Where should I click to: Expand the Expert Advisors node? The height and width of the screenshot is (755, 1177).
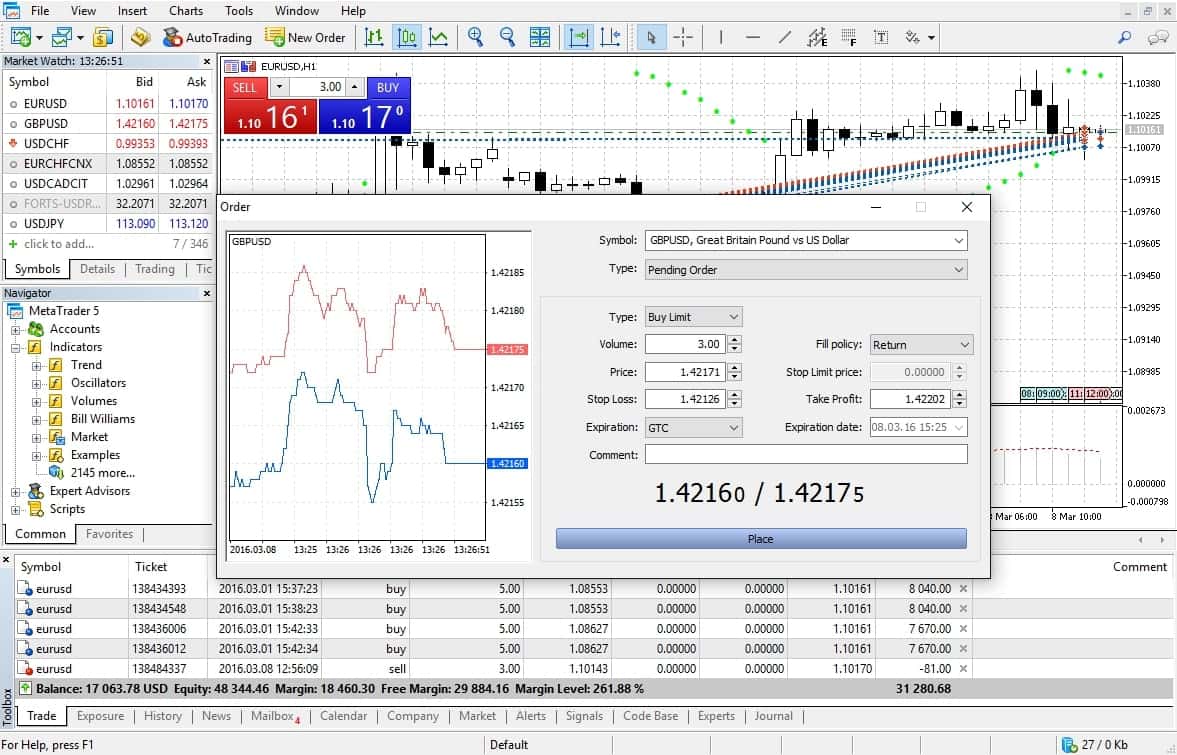point(15,492)
